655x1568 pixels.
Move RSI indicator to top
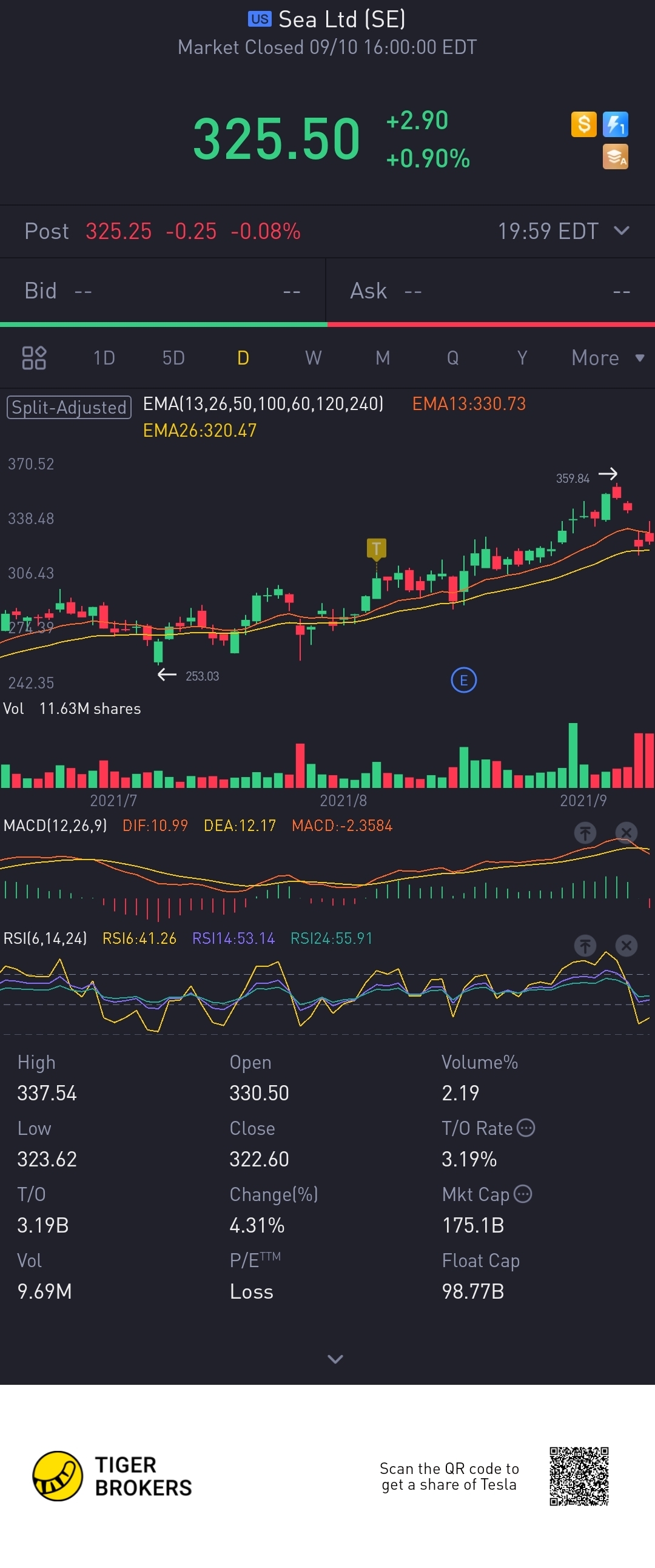(585, 945)
